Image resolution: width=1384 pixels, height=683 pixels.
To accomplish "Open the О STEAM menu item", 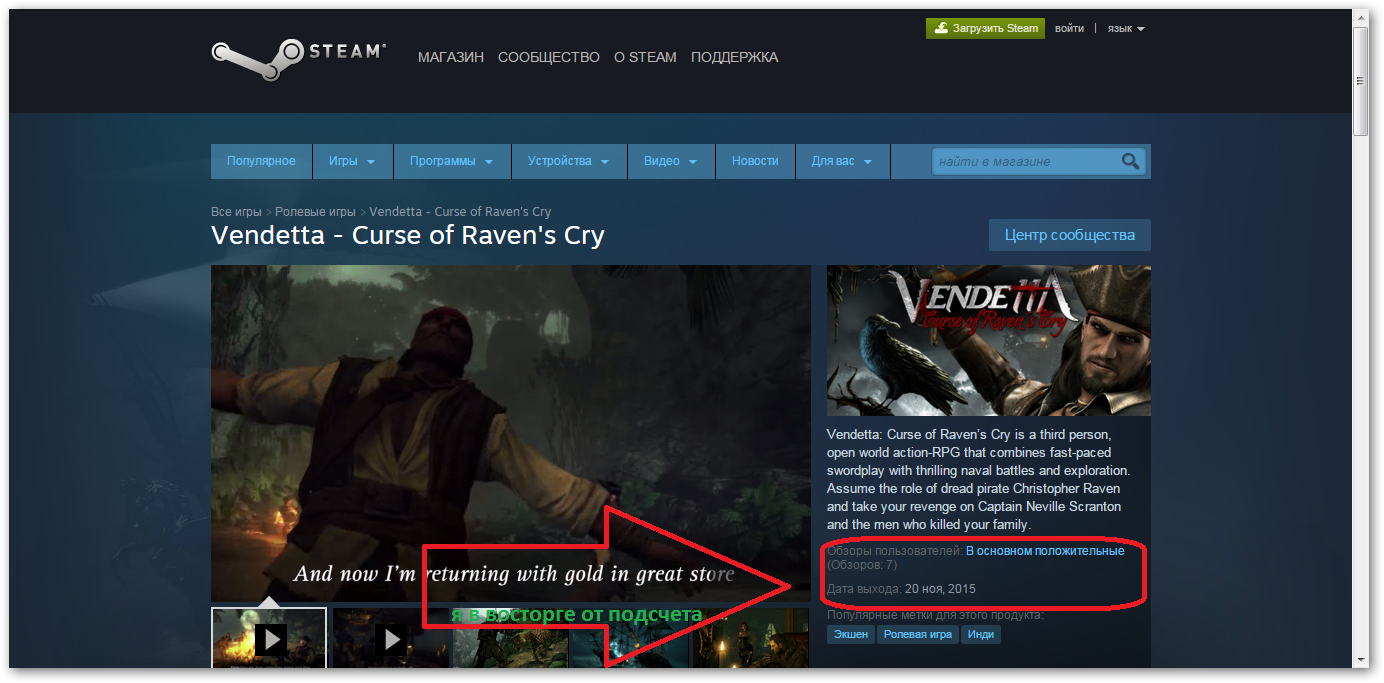I will pyautogui.click(x=645, y=57).
